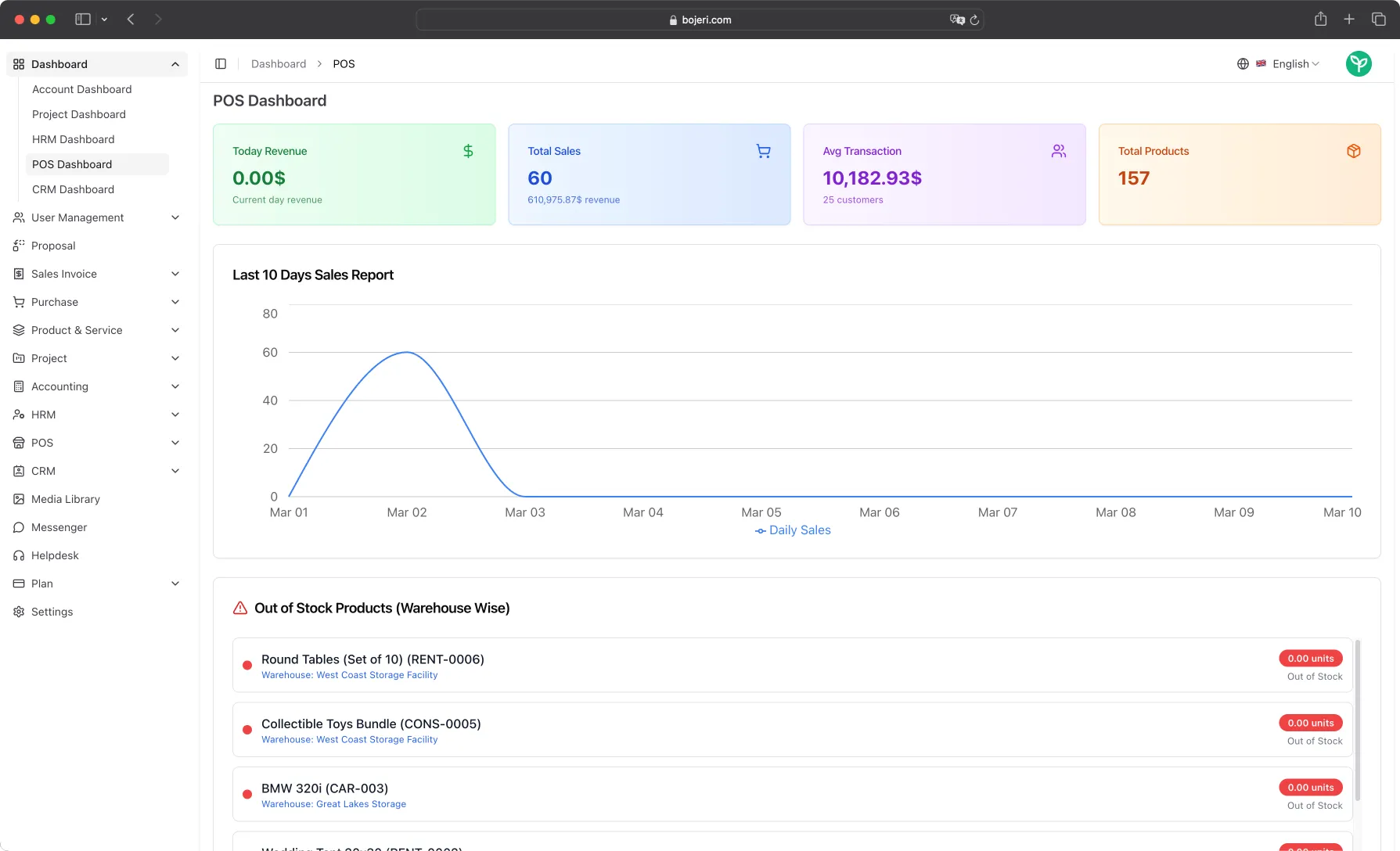The width and height of the screenshot is (1400, 851).
Task: Toggle the Daily Sales series visibility
Action: pyautogui.click(x=792, y=530)
